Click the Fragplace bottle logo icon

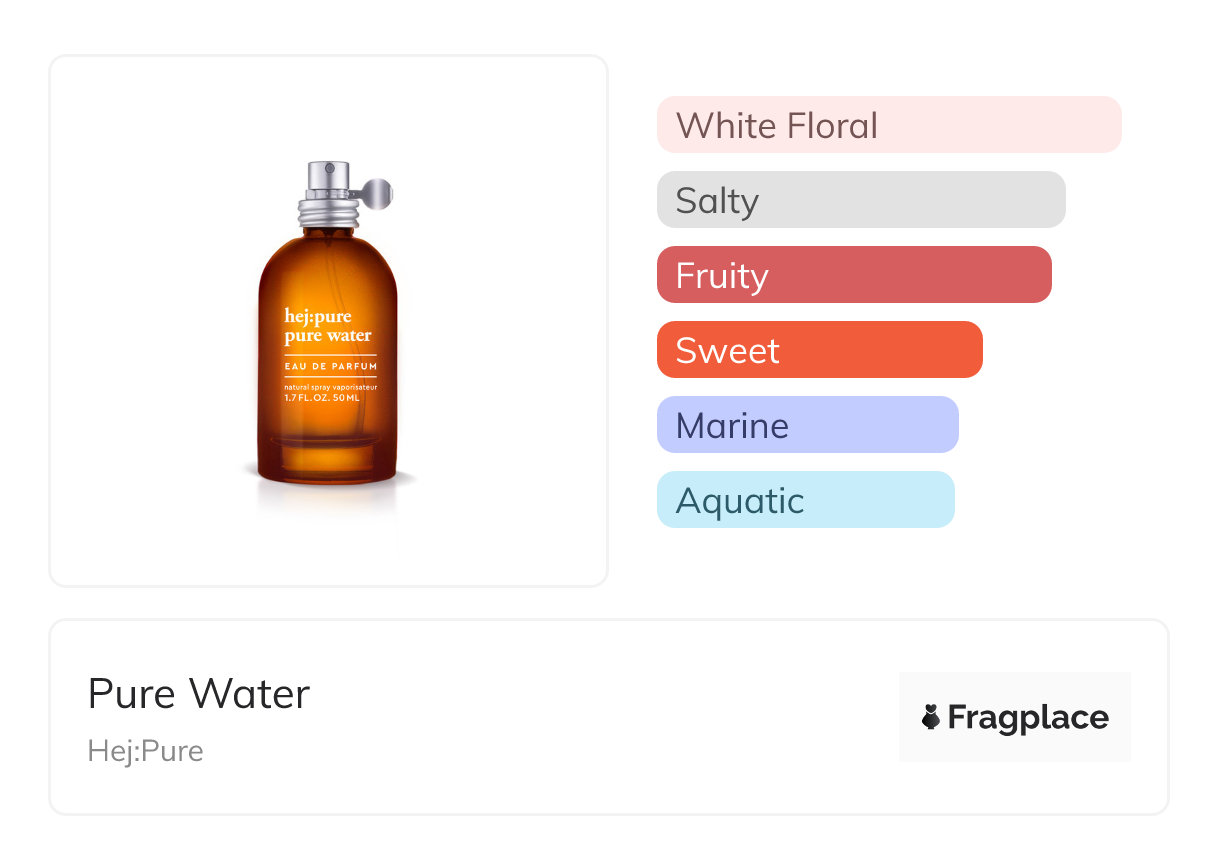(x=931, y=717)
